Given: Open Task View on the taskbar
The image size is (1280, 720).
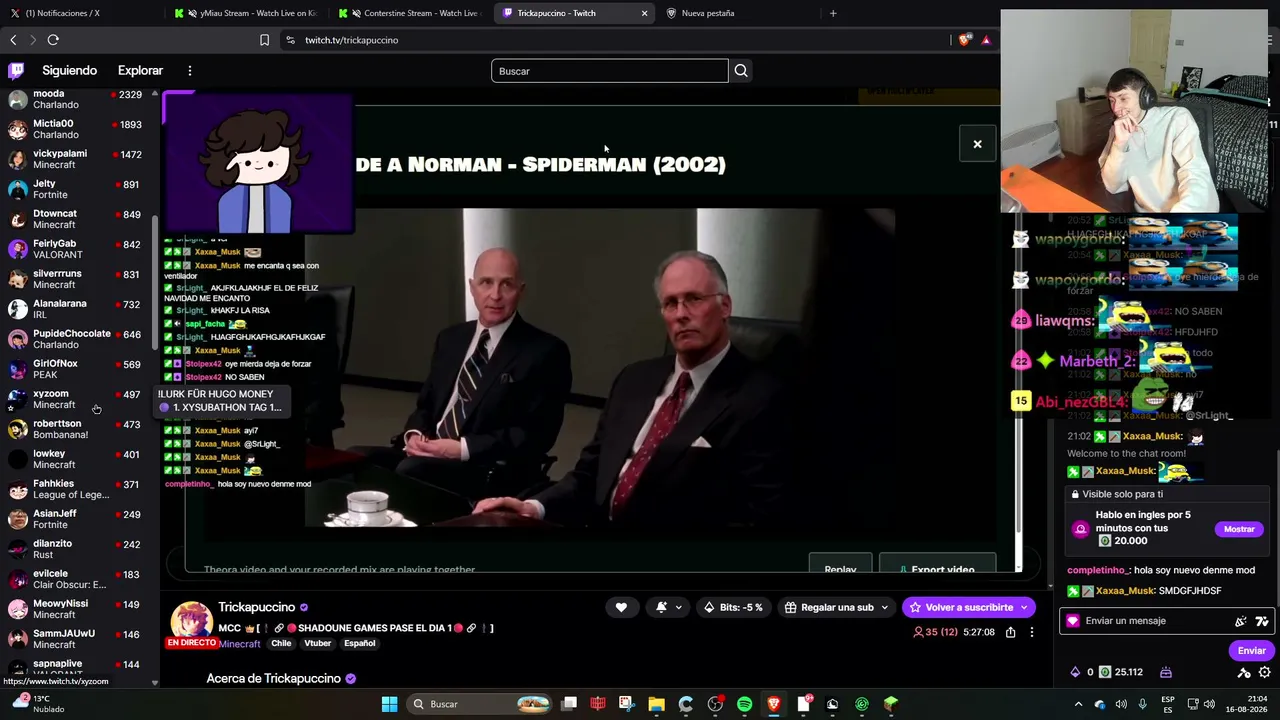Looking at the screenshot, I should [x=569, y=704].
